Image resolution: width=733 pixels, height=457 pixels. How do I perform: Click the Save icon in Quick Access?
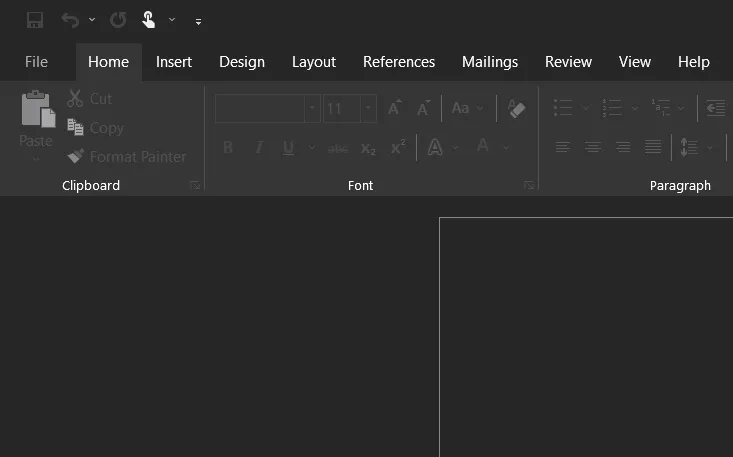coord(35,20)
